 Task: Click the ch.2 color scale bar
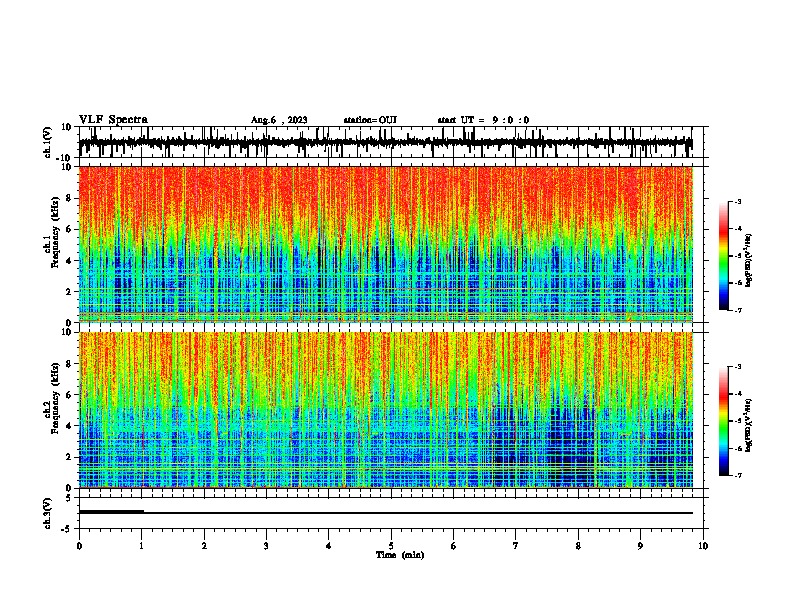click(724, 421)
